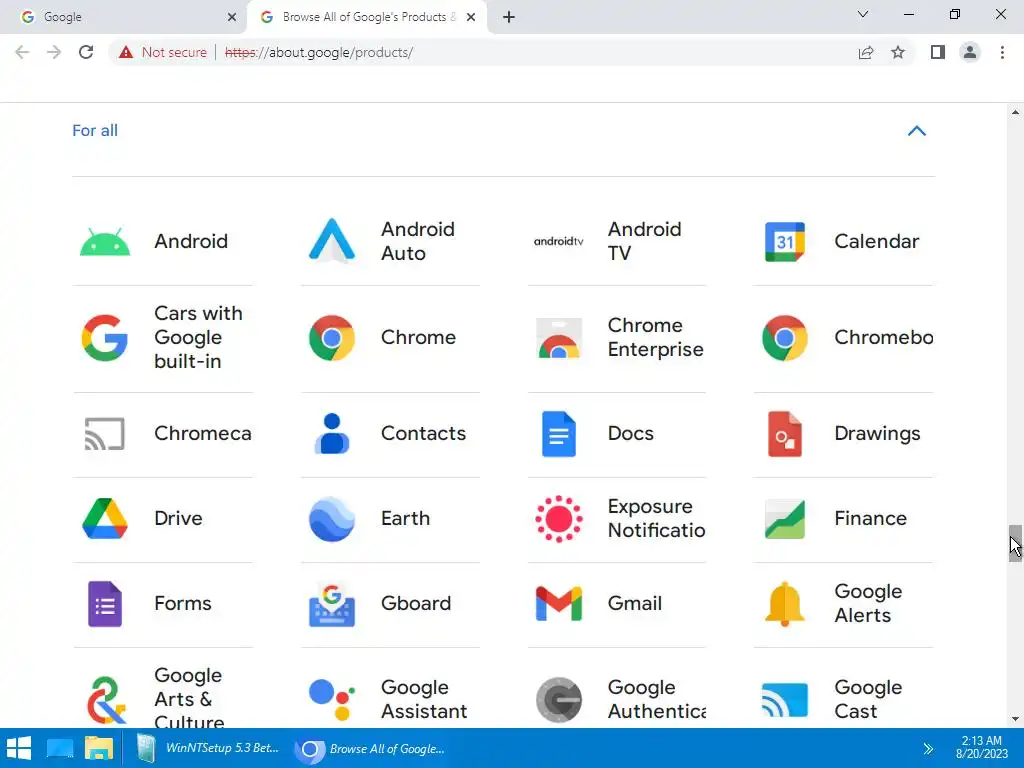The image size is (1024, 768).
Task: Open the tab search dropdown arrow
Action: (x=863, y=14)
